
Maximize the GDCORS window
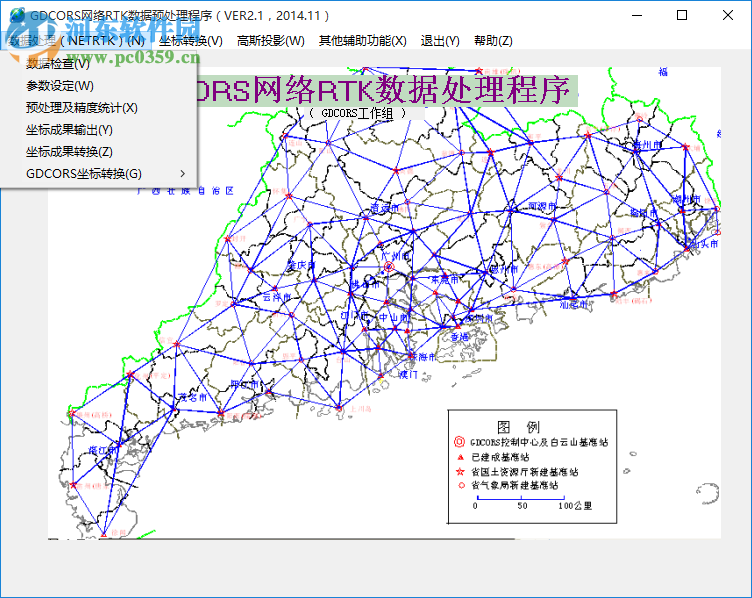click(682, 15)
